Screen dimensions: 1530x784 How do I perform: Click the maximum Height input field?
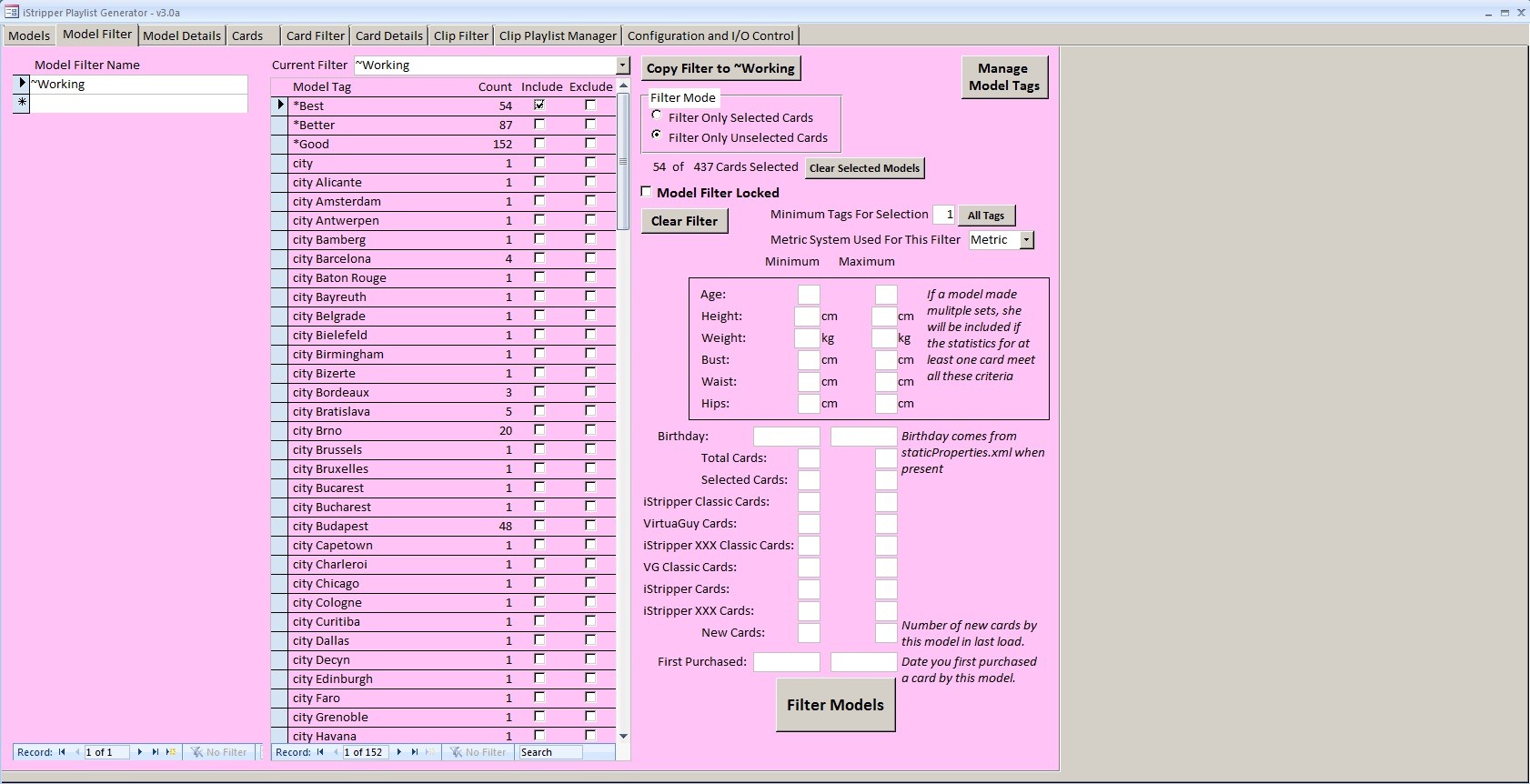[x=883, y=317]
